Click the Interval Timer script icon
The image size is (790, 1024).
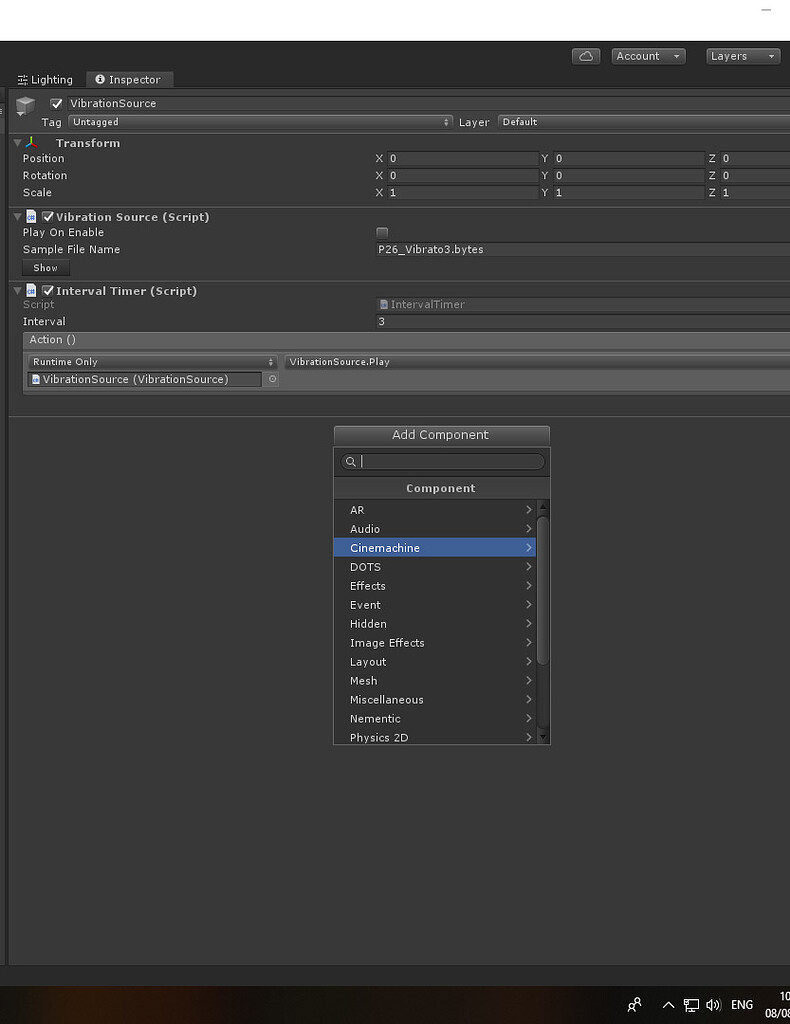point(31,291)
